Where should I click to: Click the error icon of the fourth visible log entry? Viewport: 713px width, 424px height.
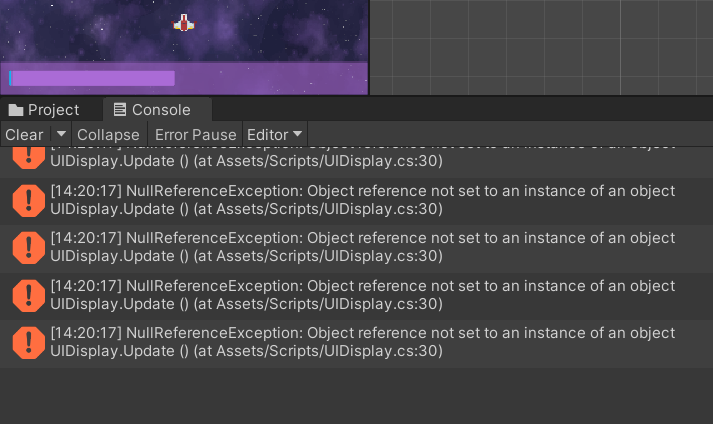pos(28,294)
